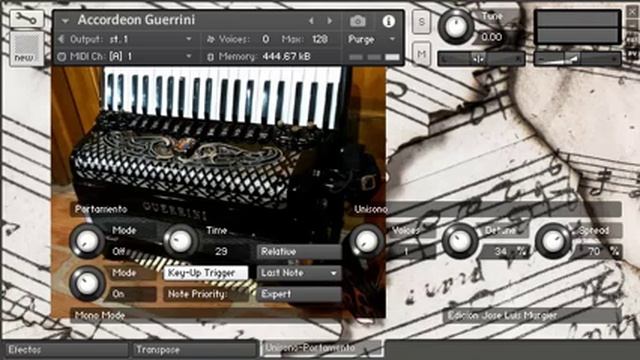The image size is (640, 360).
Task: Open the Purge dropdown menu
Action: point(371,39)
